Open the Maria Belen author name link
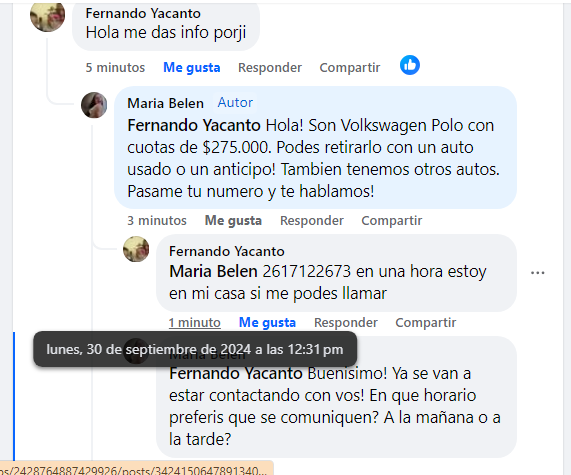The image size is (571, 475). [x=165, y=103]
